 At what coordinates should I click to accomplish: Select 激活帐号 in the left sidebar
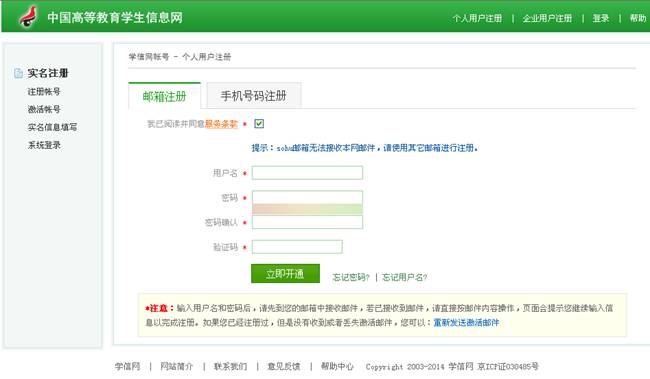tap(44, 109)
